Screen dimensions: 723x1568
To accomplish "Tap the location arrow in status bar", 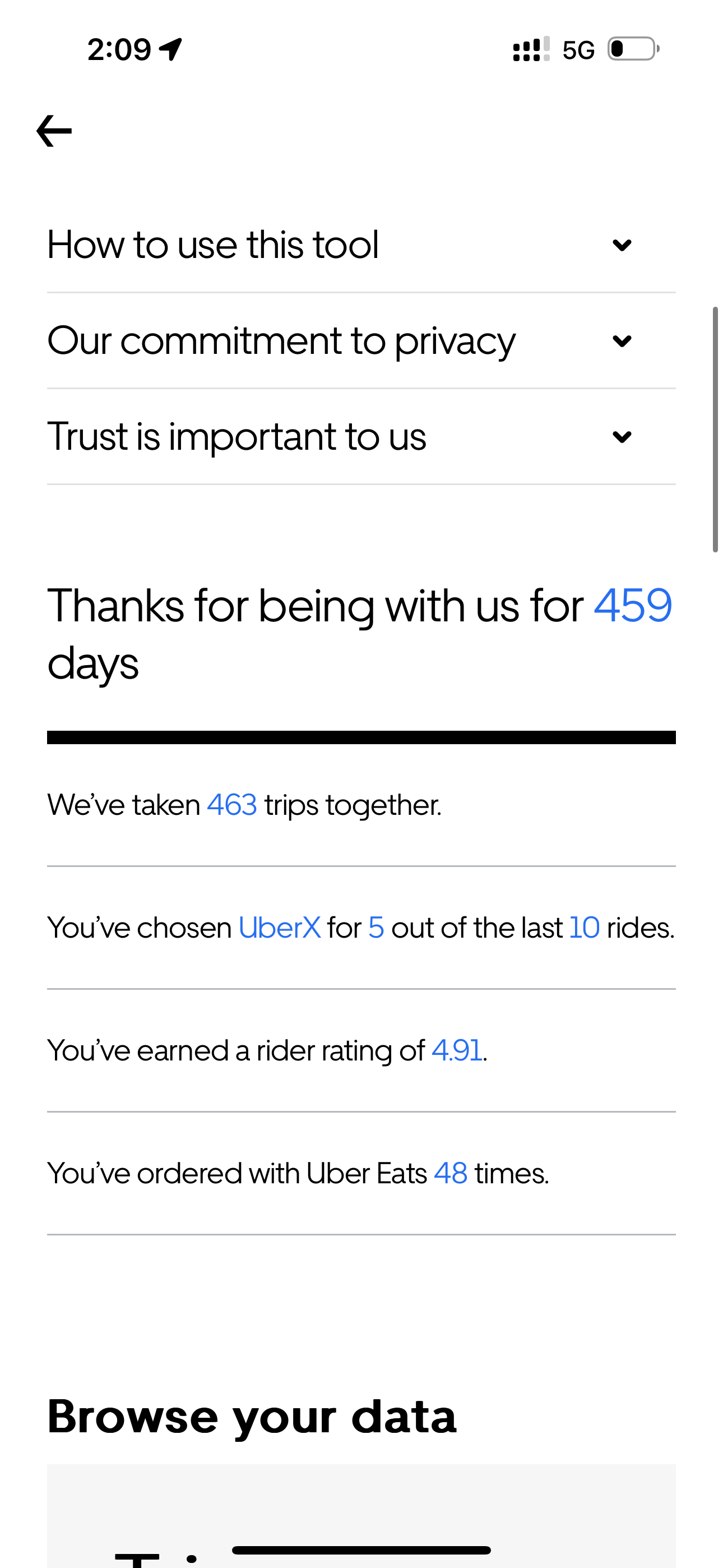I will (x=171, y=49).
